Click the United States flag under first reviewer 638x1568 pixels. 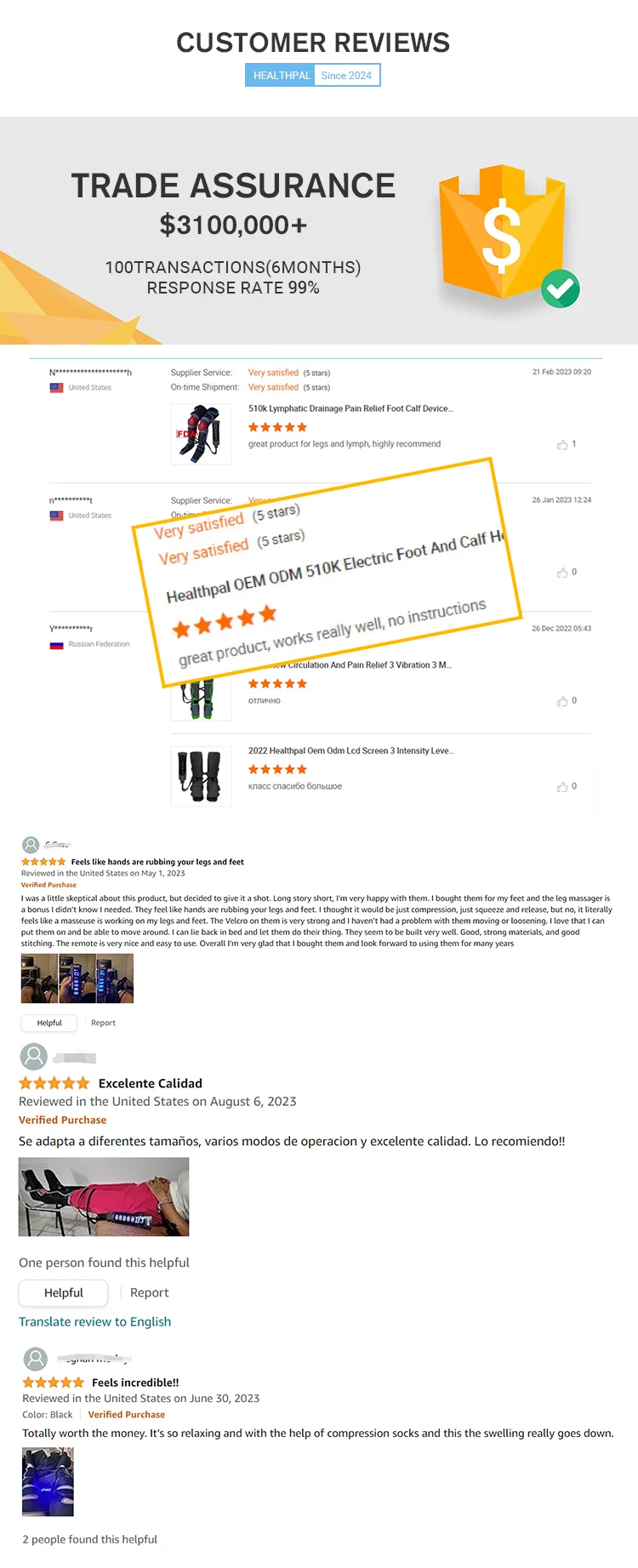point(56,388)
